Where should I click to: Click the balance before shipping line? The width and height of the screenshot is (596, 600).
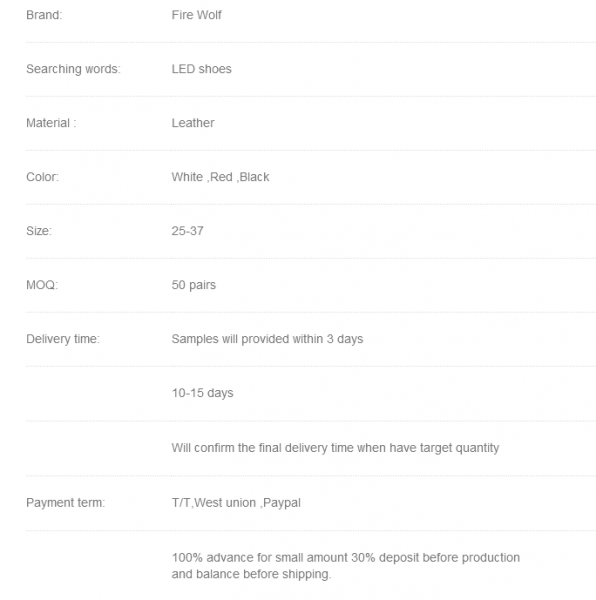[251, 574]
